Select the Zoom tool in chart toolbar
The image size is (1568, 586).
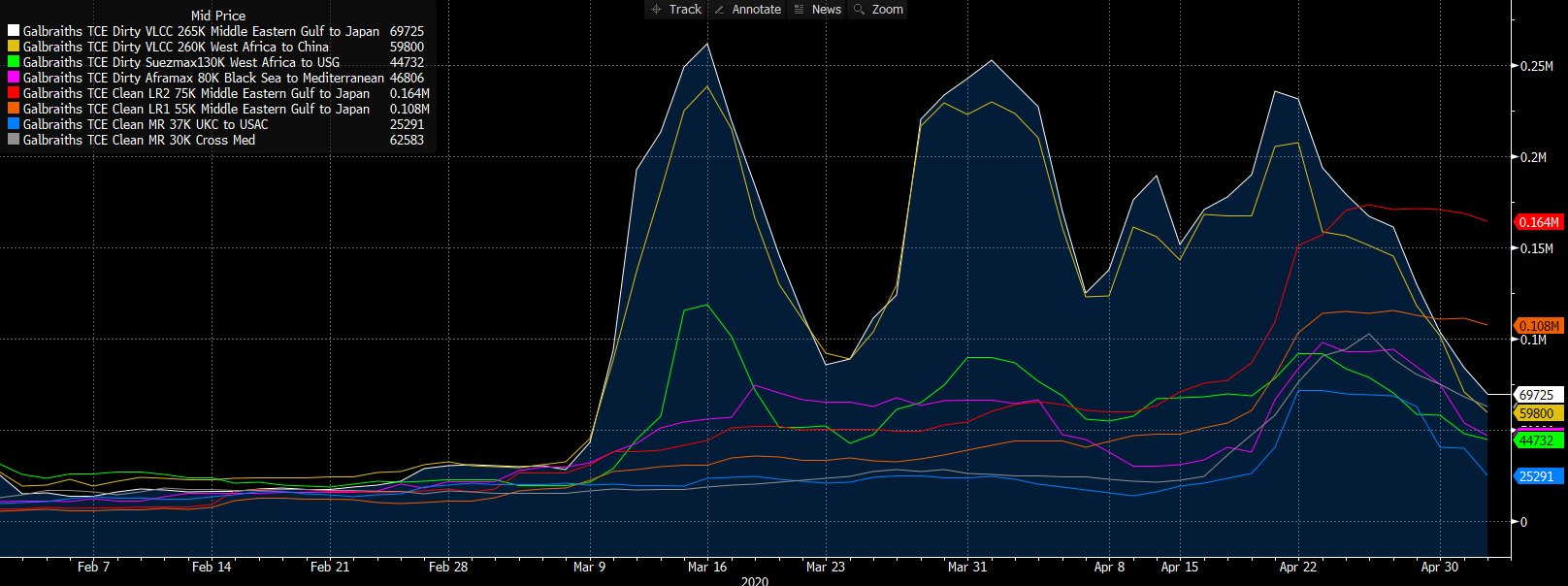(877, 9)
